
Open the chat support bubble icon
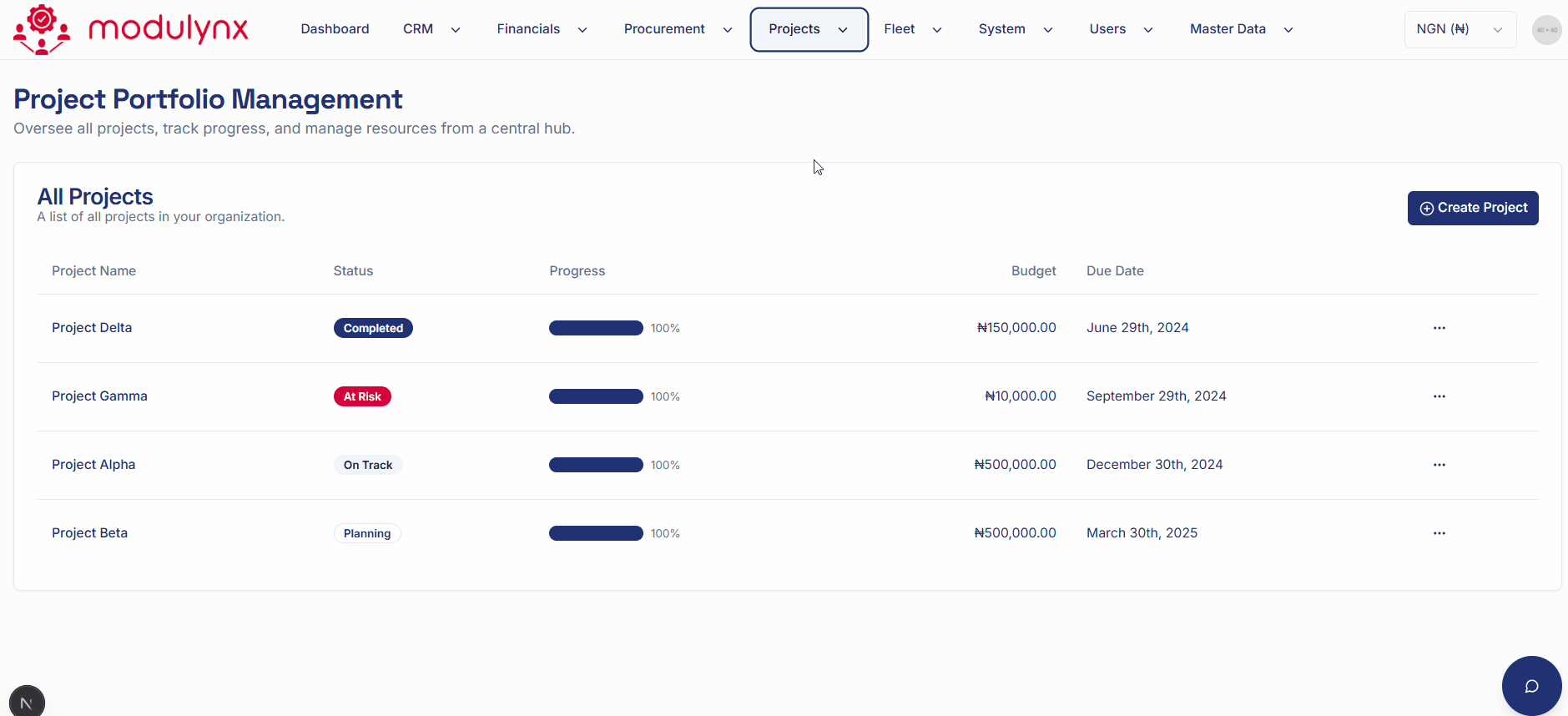[1530, 685]
